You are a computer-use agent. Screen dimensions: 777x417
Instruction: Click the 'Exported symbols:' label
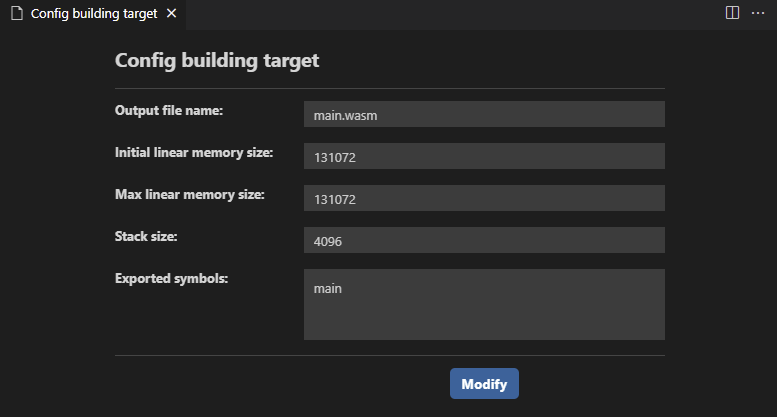pyautogui.click(x=172, y=278)
